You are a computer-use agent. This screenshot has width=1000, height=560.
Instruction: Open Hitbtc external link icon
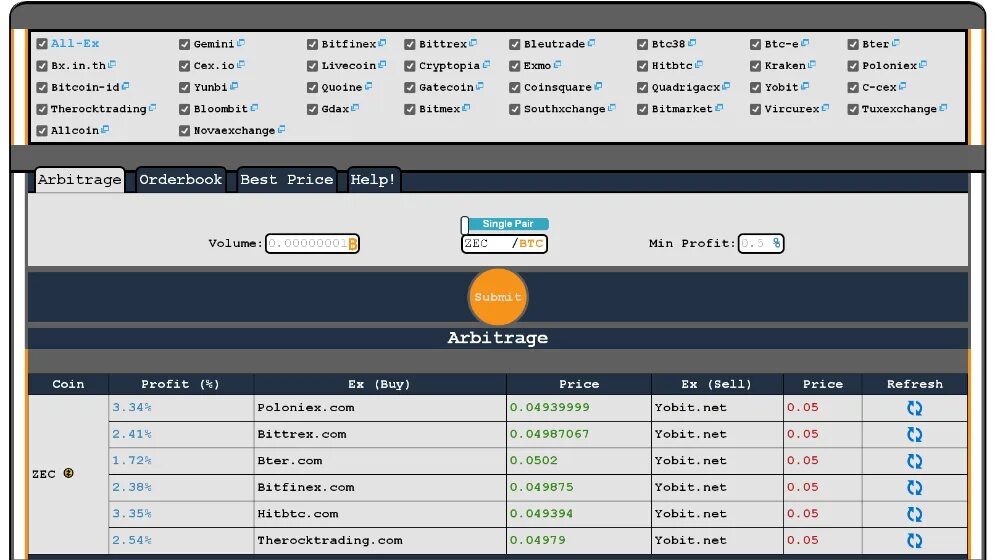698,65
